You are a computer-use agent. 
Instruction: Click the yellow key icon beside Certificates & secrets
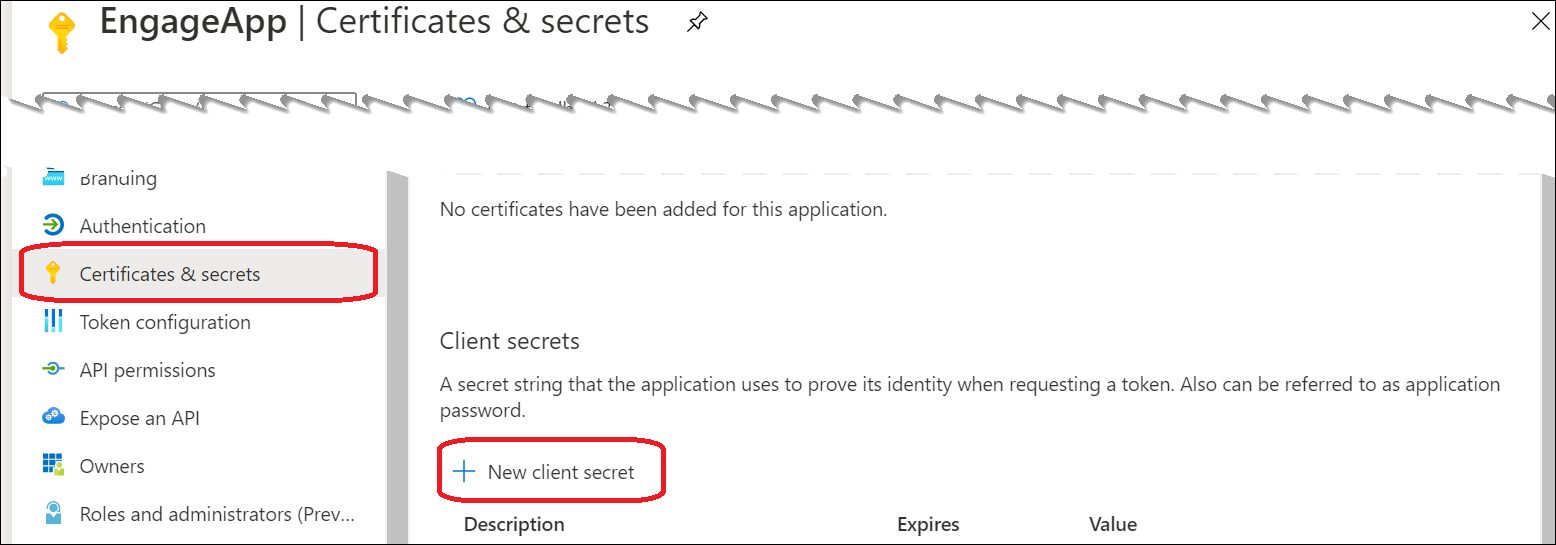54,273
